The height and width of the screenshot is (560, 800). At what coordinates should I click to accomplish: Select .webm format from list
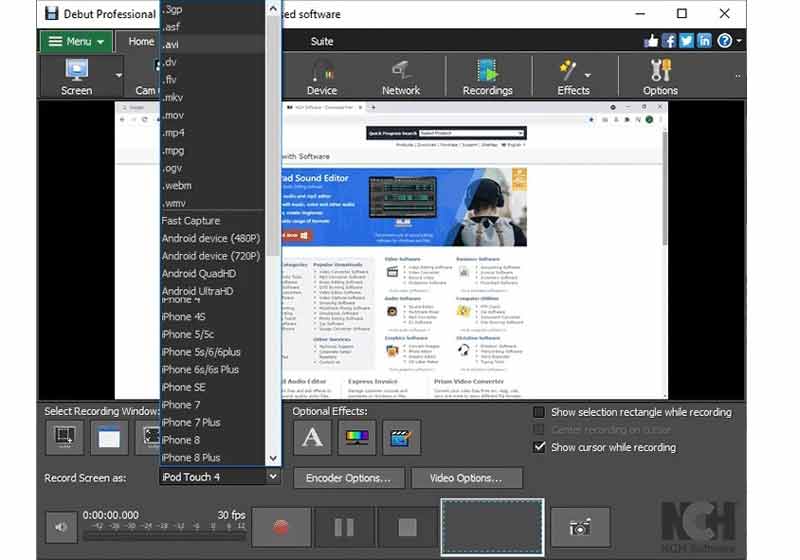tap(213, 186)
